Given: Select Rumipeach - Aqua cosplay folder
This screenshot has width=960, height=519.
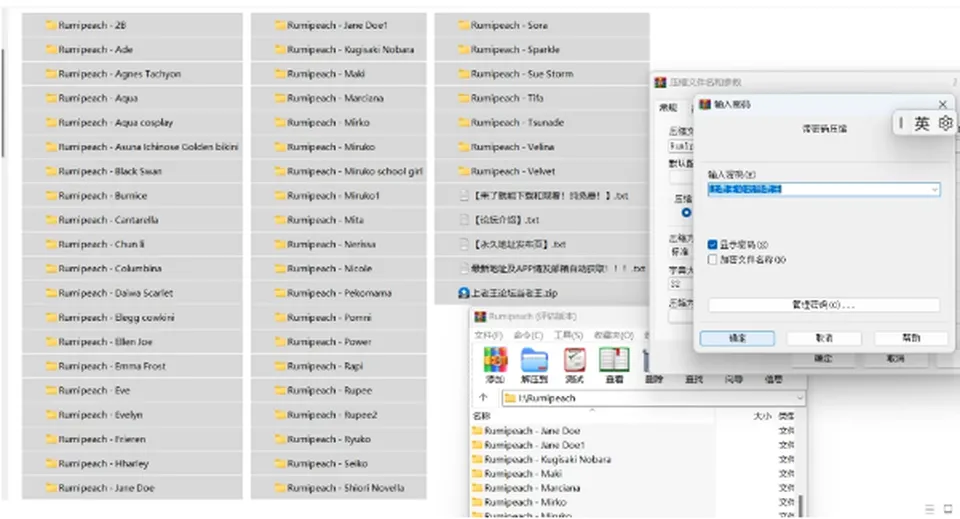Looking at the screenshot, I should 132,122.
